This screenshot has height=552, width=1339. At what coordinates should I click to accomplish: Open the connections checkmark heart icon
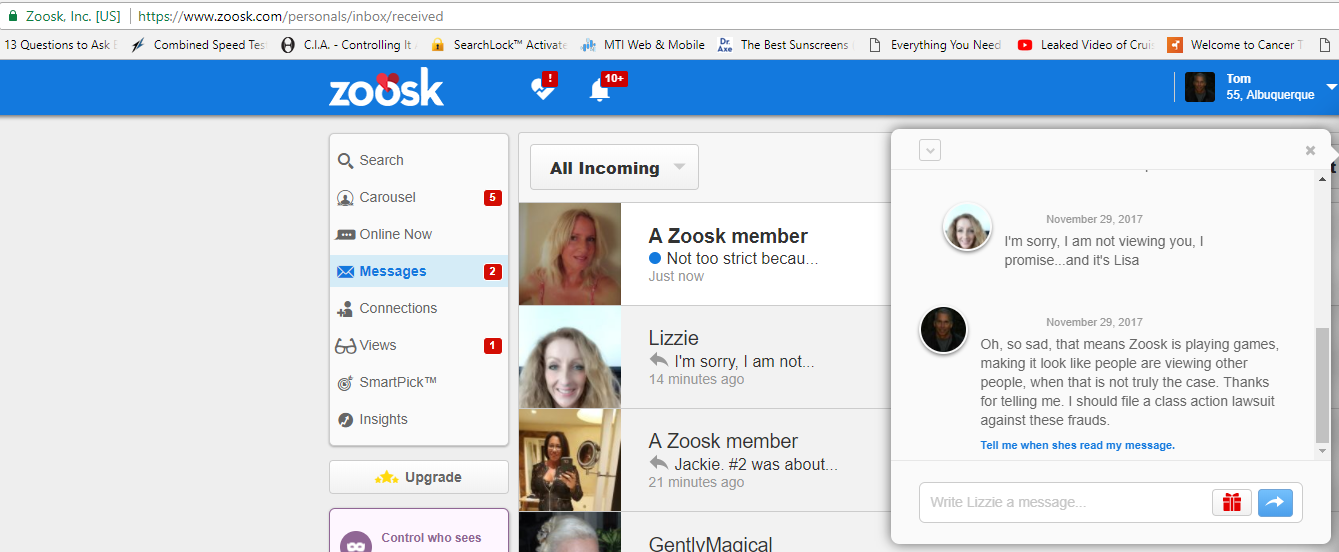click(x=543, y=88)
